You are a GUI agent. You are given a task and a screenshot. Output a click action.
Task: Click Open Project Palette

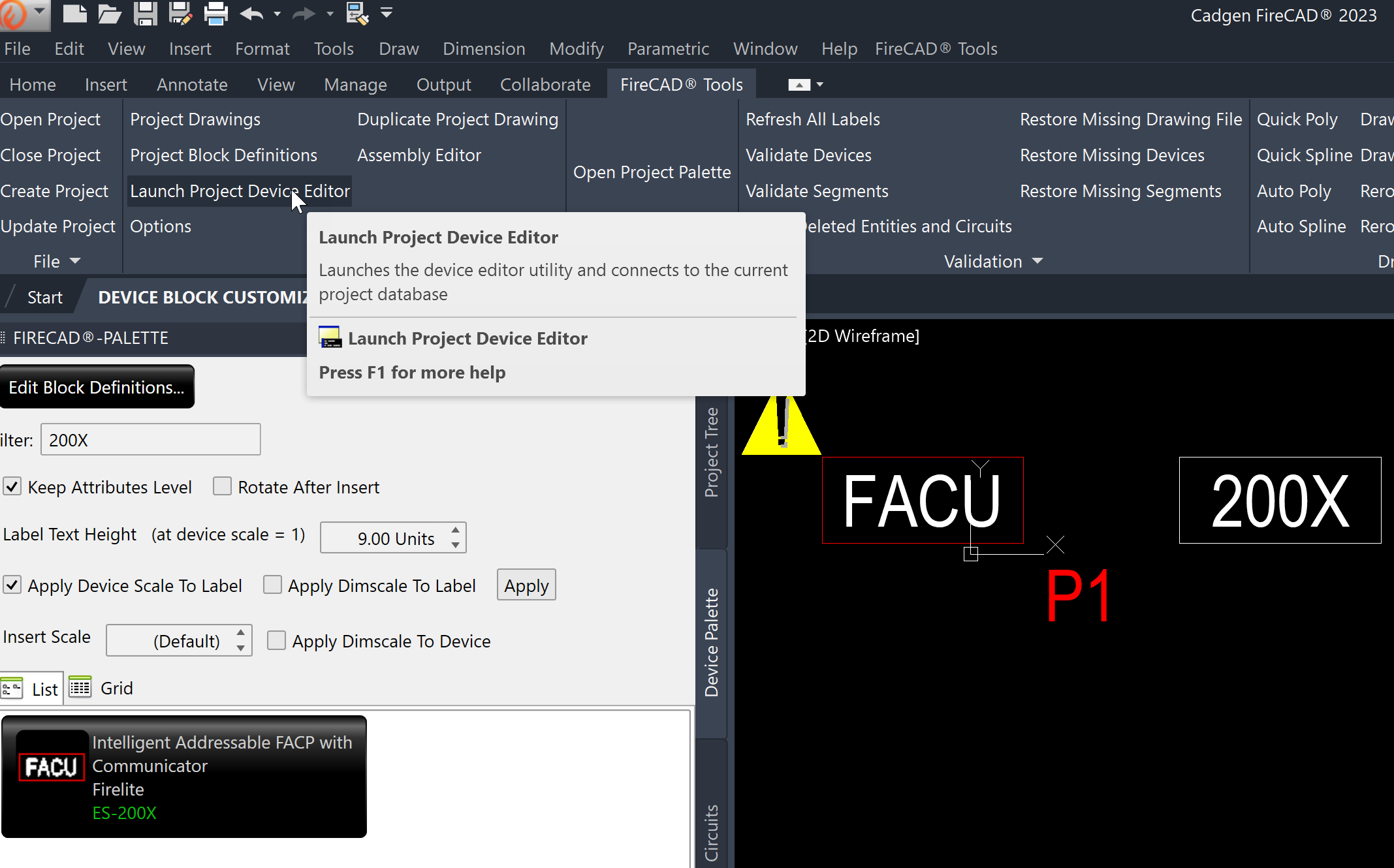(652, 172)
